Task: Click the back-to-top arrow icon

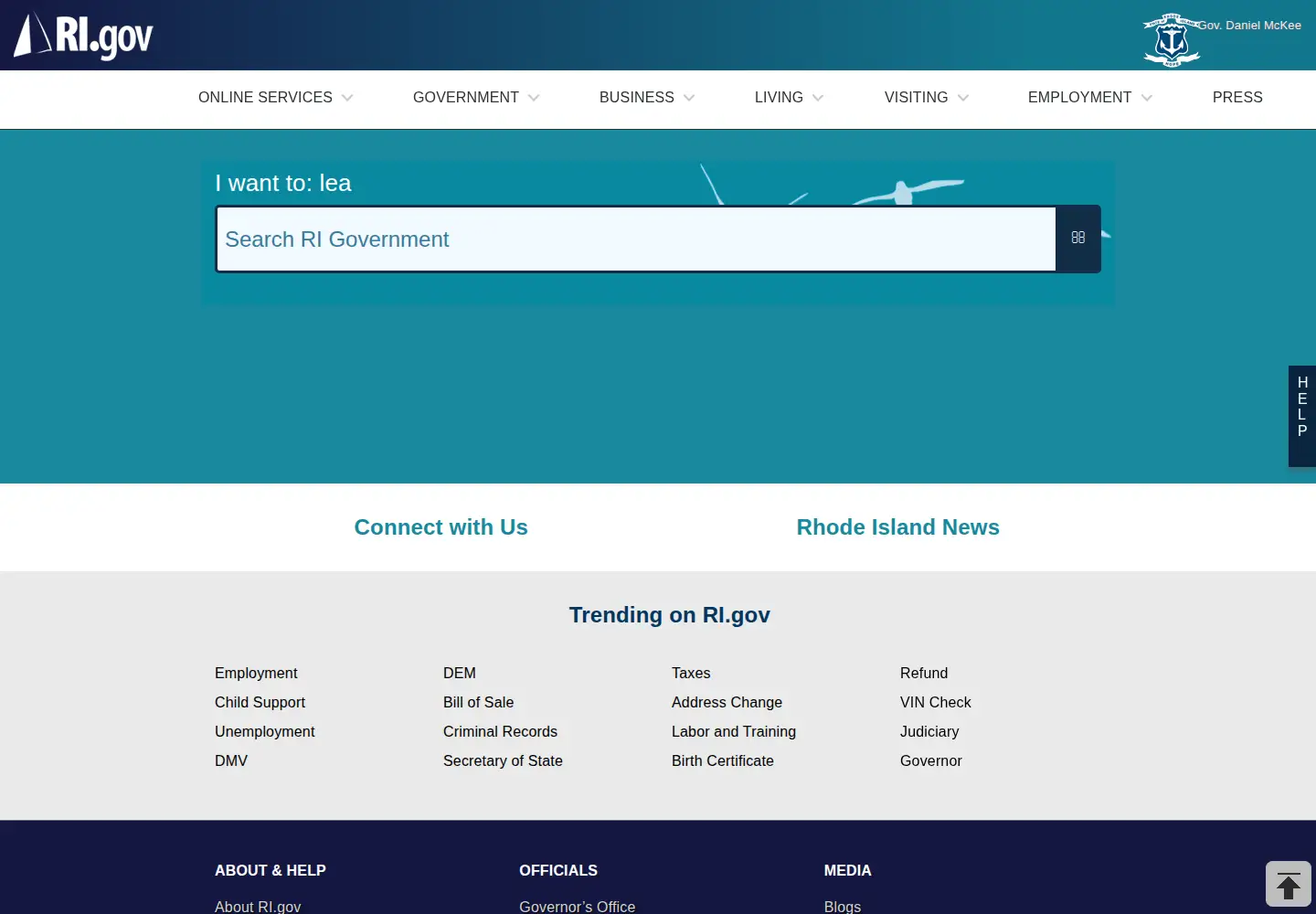Action: (x=1289, y=885)
